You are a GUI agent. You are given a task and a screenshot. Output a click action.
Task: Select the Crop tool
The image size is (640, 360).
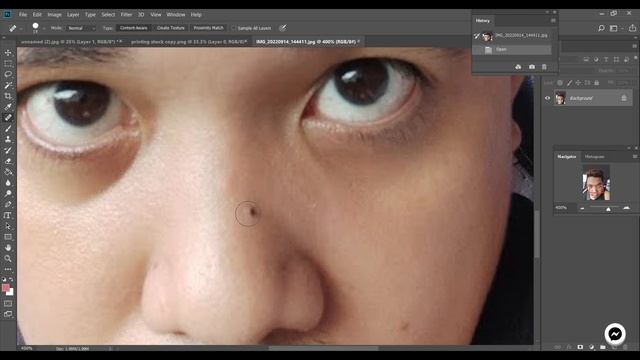8,96
